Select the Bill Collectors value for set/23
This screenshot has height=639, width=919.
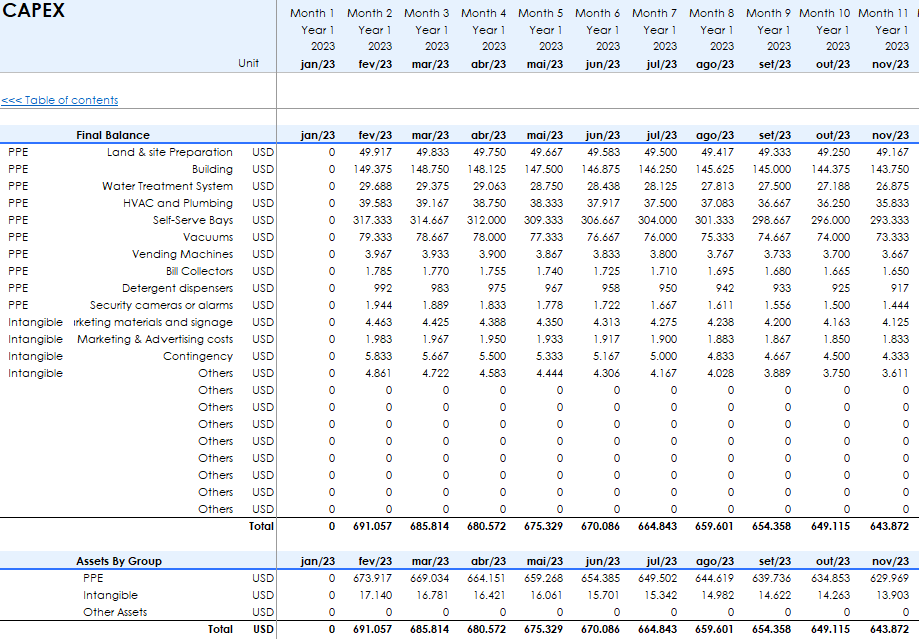coord(776,271)
